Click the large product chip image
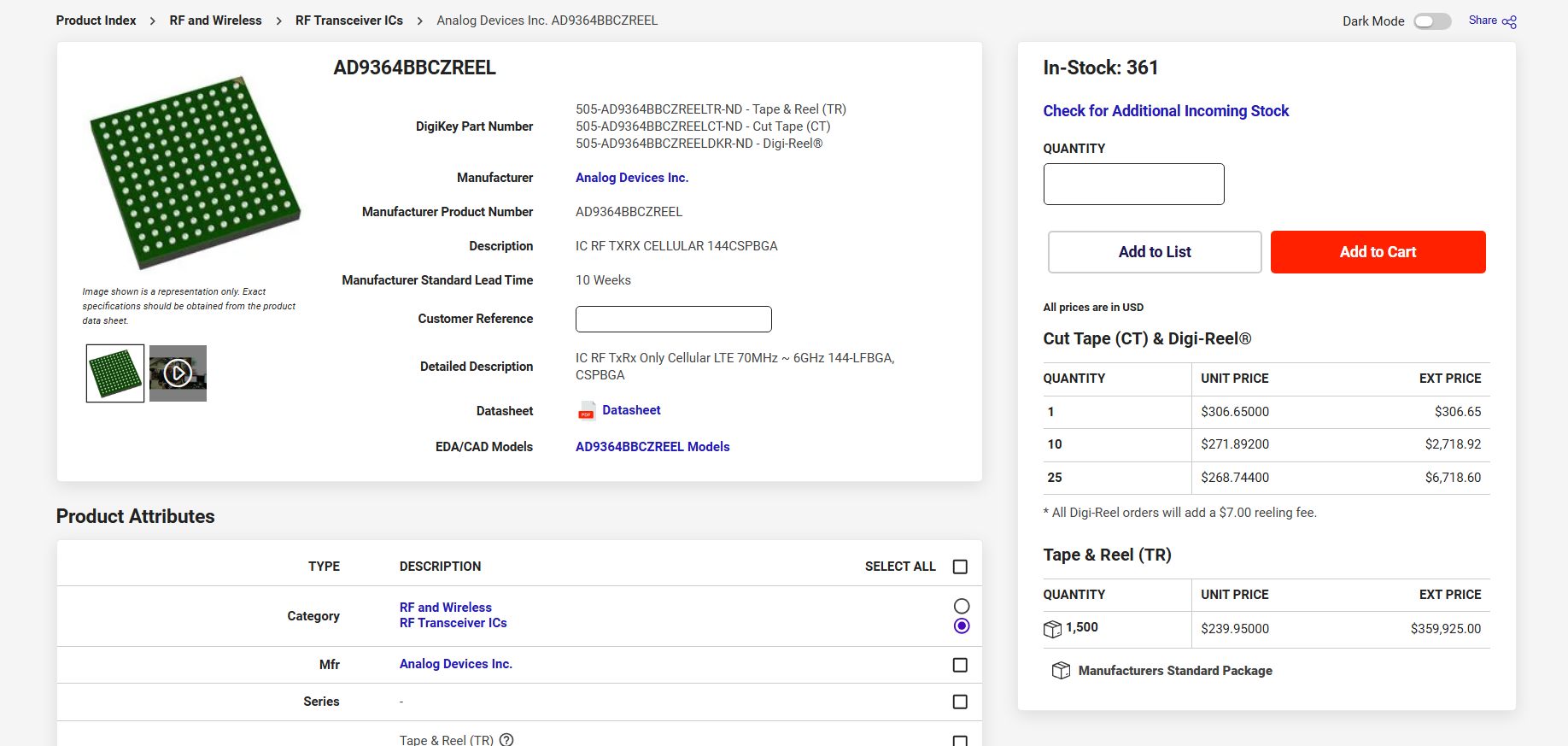1568x746 pixels. (x=196, y=173)
